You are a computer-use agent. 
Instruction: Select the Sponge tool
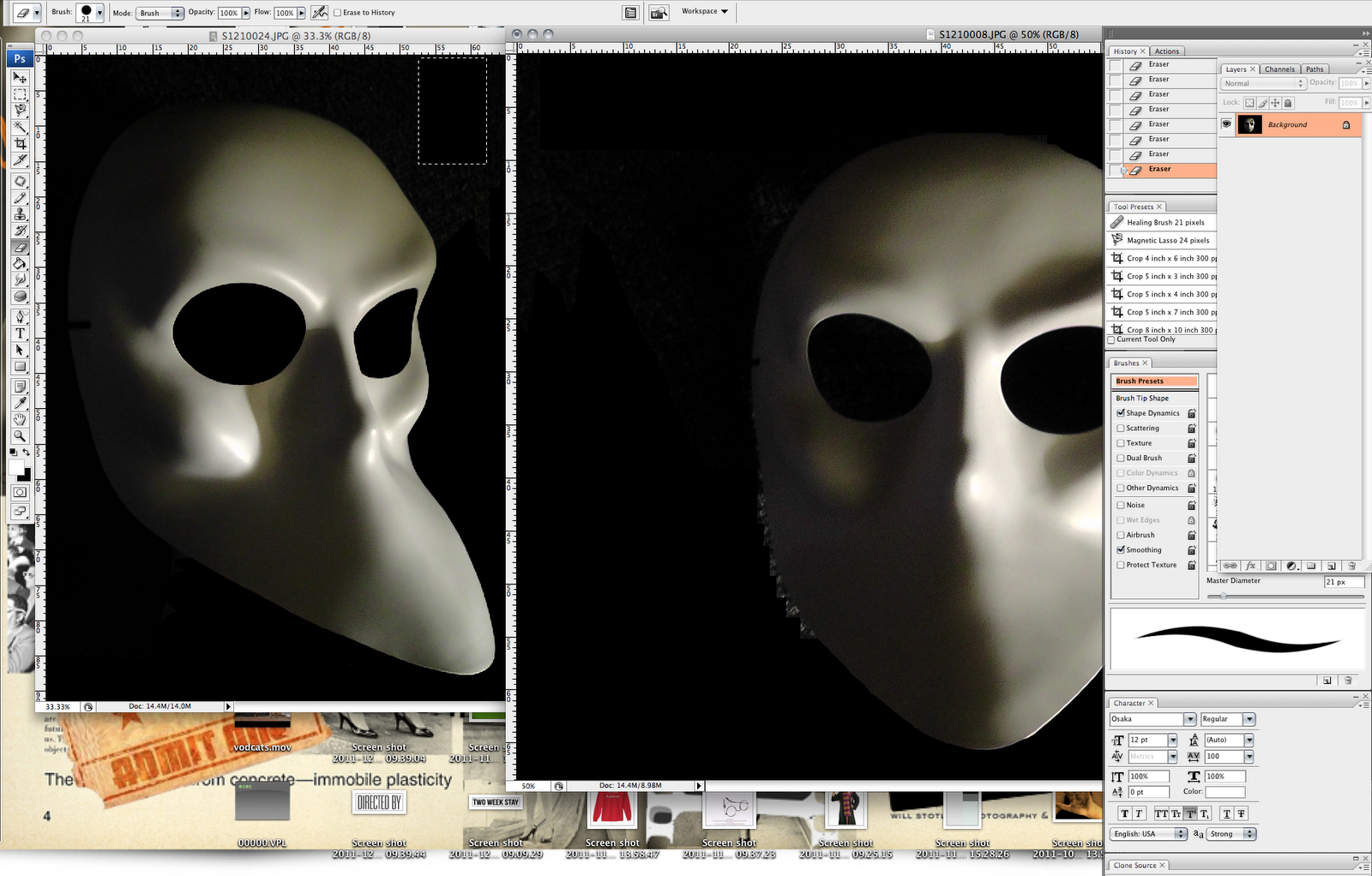point(20,297)
